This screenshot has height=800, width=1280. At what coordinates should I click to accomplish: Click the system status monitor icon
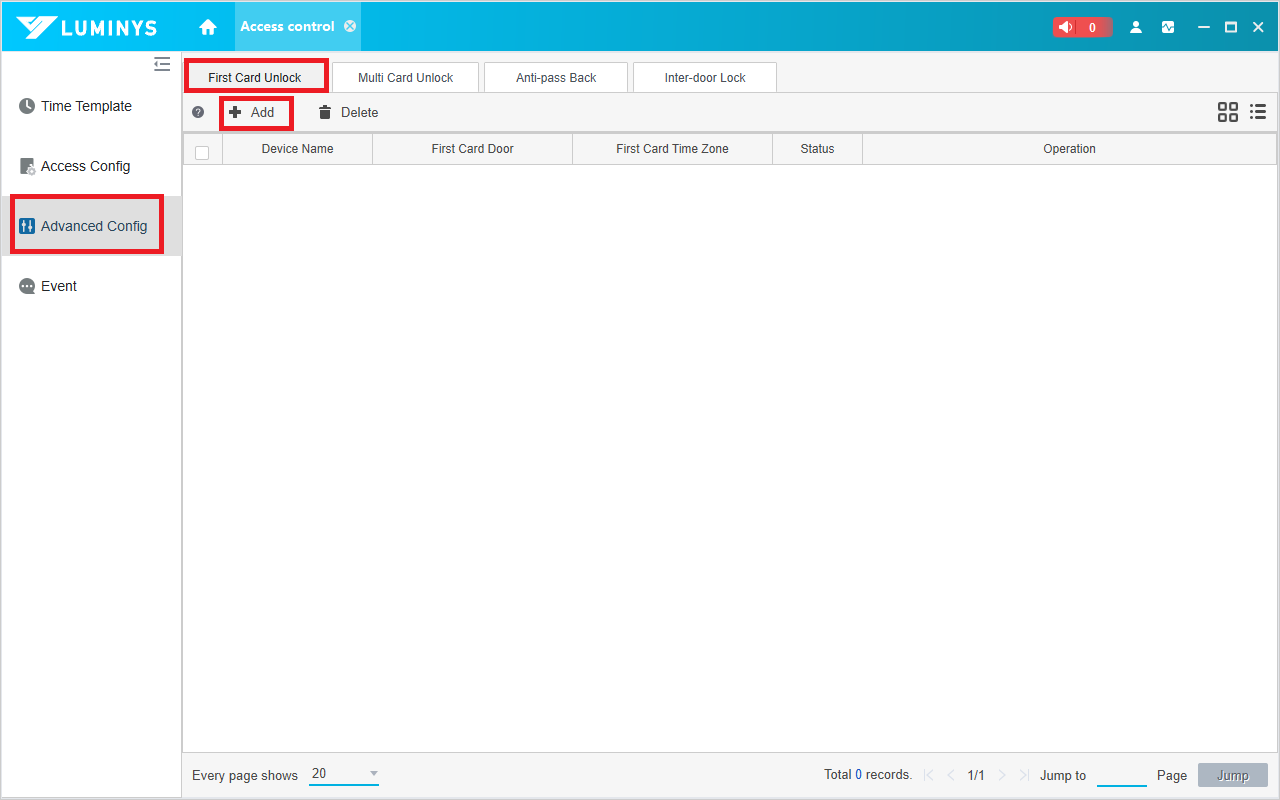[1168, 27]
